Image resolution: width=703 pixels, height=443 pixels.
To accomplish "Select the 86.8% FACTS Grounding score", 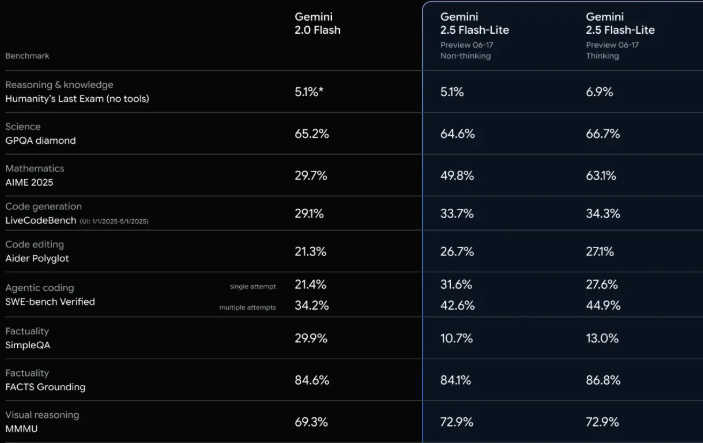I will point(603,380).
